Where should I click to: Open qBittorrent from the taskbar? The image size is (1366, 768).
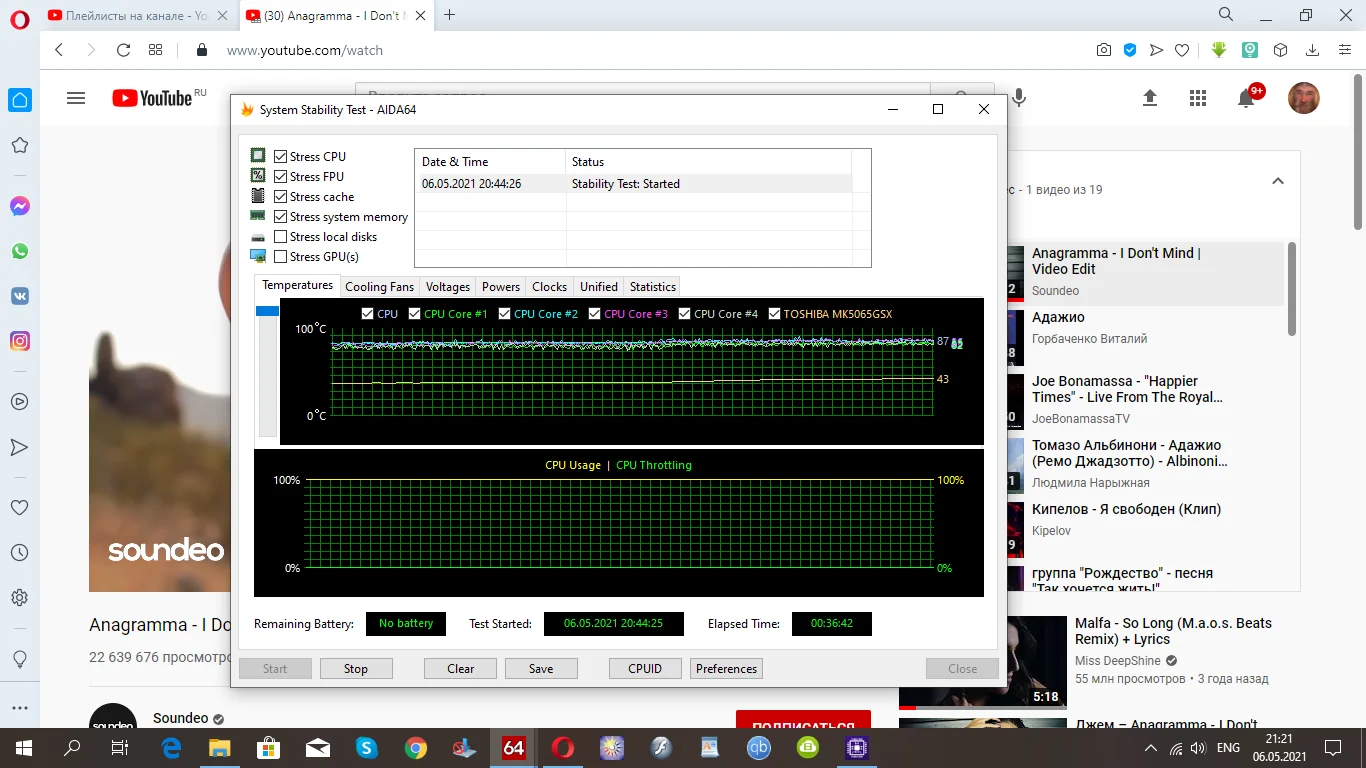tap(760, 747)
